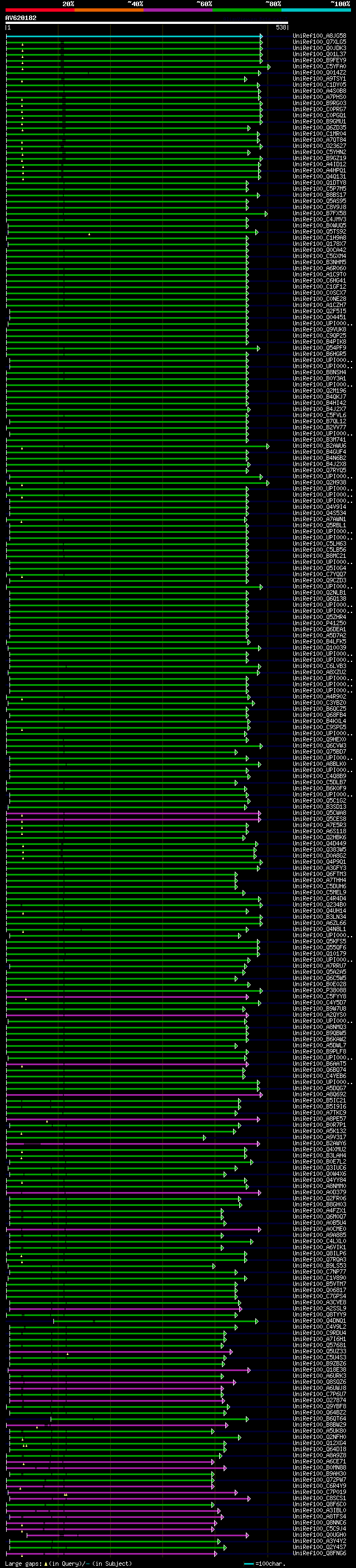
Task: Select hit UniRef100_B9RG03
Action: coord(319,103)
